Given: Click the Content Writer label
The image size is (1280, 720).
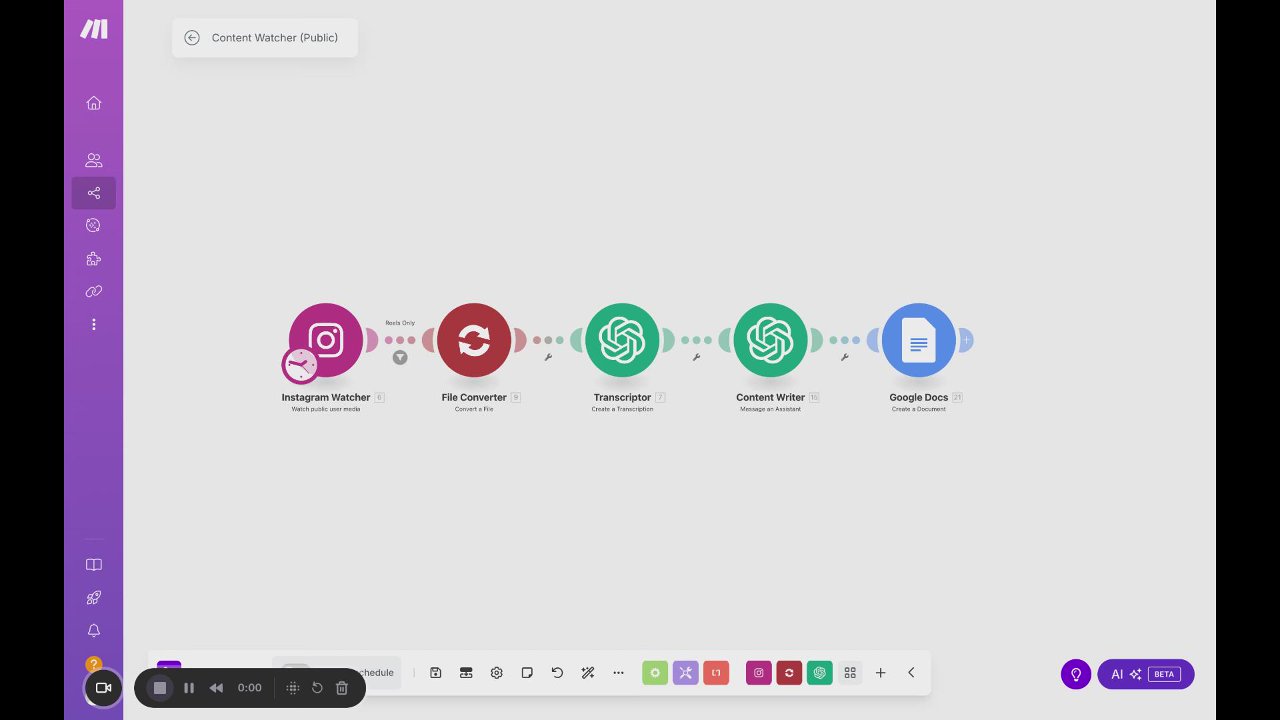Looking at the screenshot, I should pyautogui.click(x=770, y=397).
